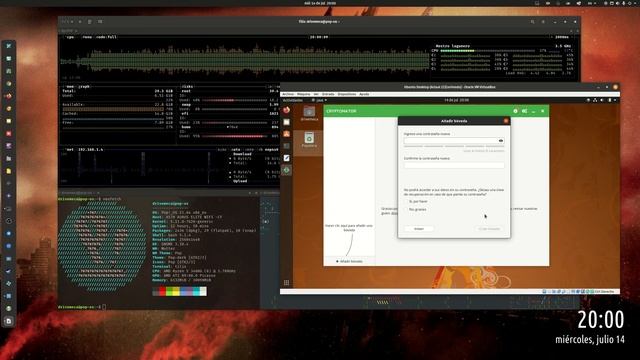Open the Máquina menu in VirtualBox
640x360 pixels.
(303, 94)
